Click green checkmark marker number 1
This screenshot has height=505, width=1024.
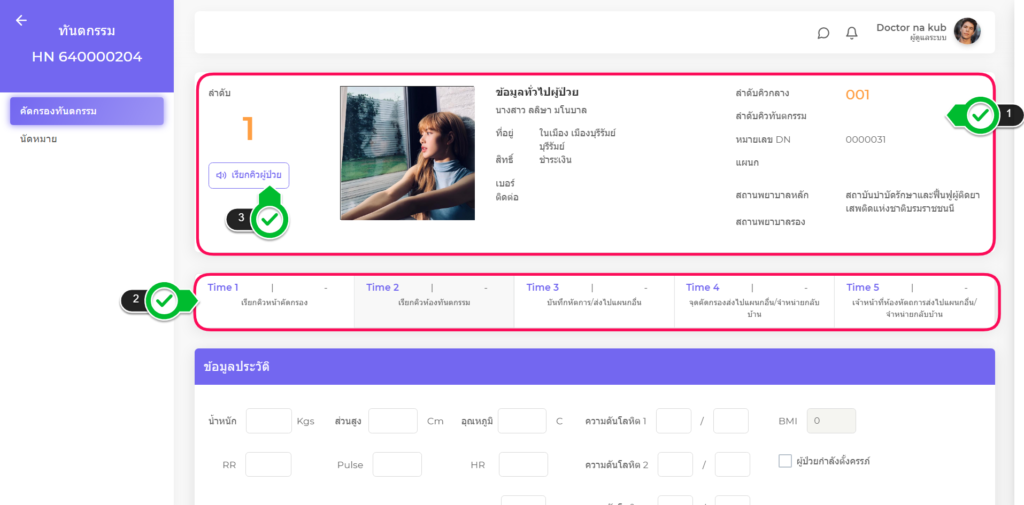pyautogui.click(x=981, y=116)
